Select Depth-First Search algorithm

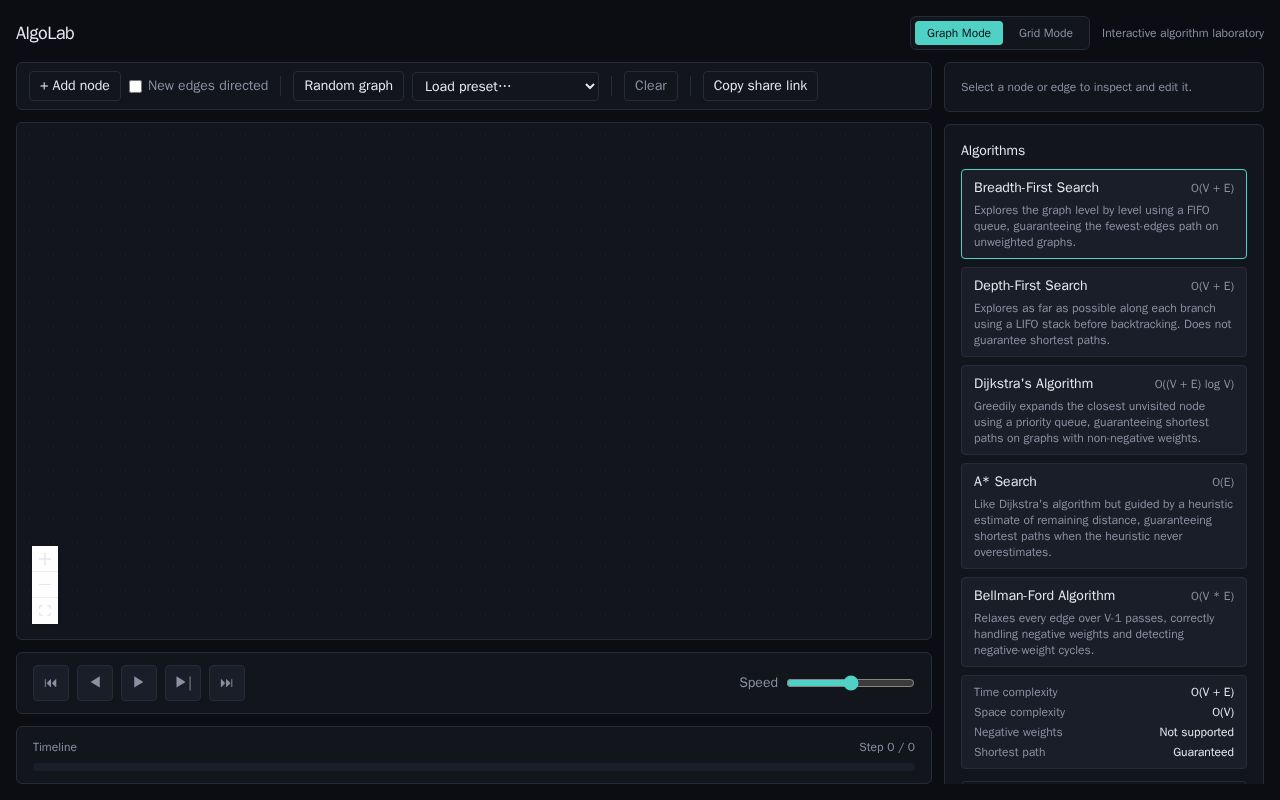pyautogui.click(x=1104, y=312)
